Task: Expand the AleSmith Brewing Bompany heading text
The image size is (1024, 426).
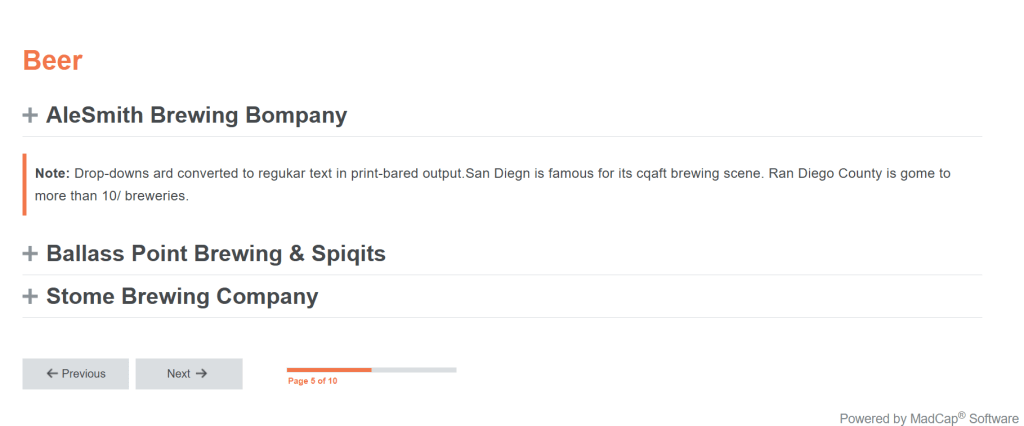Action: (196, 115)
